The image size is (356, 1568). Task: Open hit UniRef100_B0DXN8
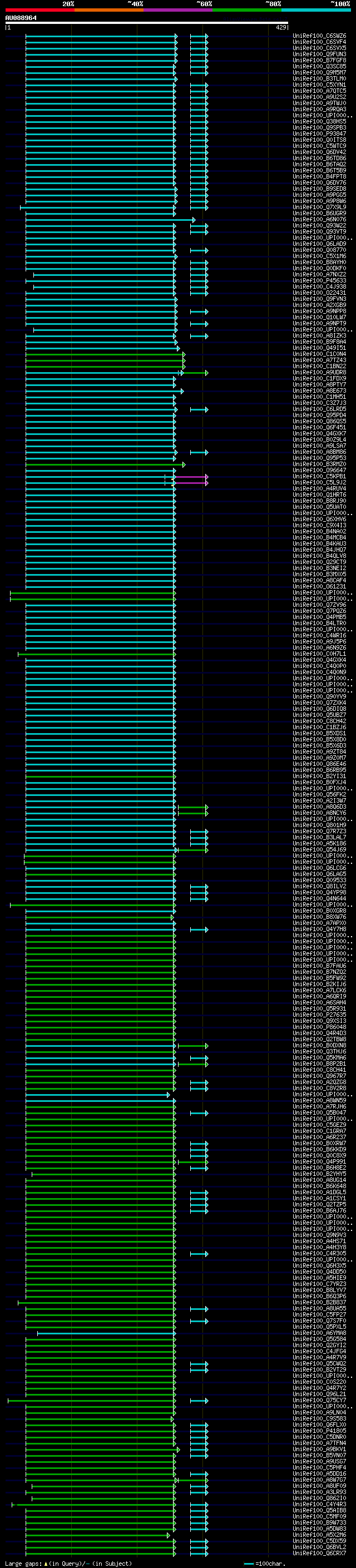click(319, 1046)
